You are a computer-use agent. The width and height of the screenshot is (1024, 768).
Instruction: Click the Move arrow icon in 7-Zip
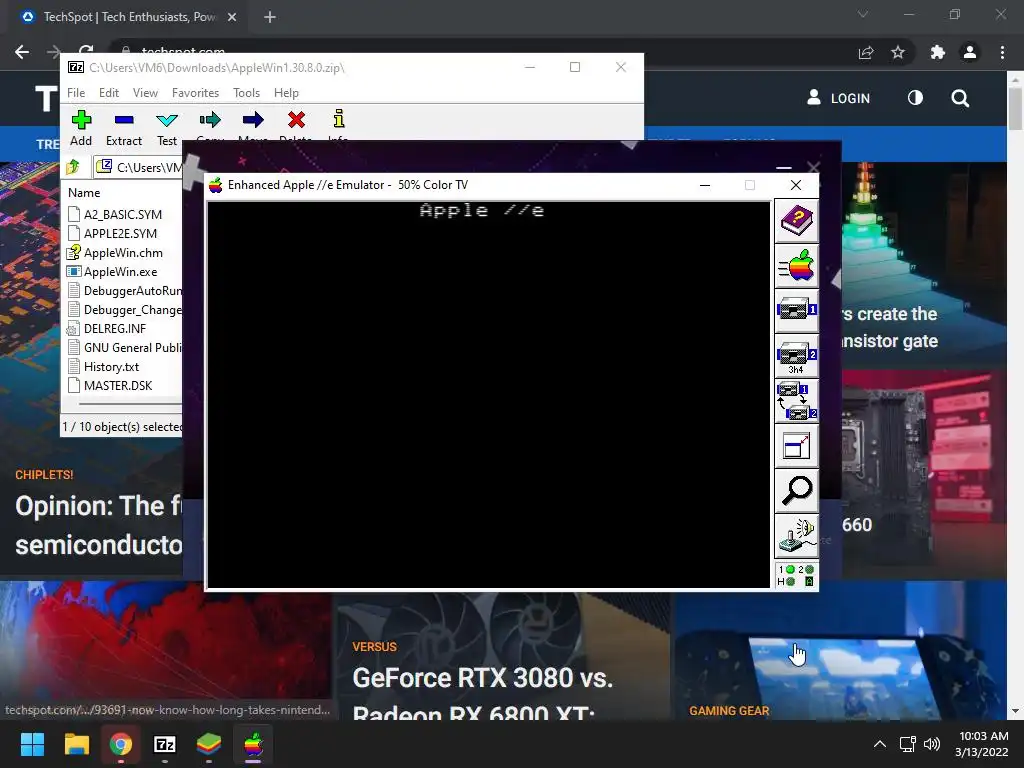click(x=253, y=120)
